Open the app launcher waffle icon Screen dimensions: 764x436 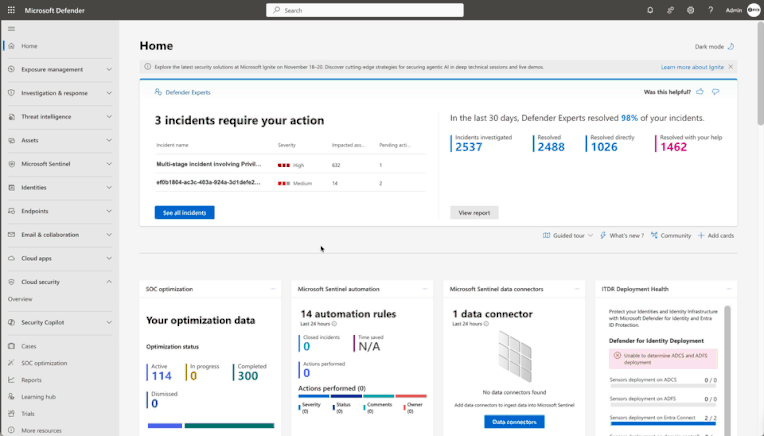11,10
